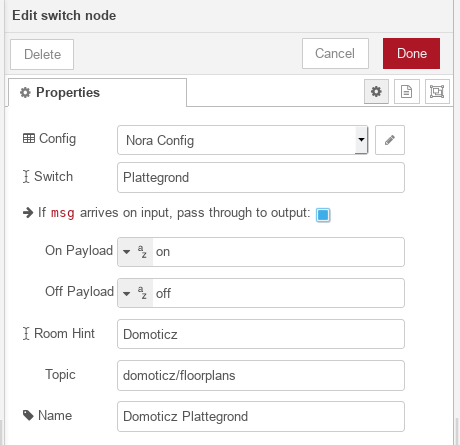Switch to the Properties tab
Viewport: 460px width, 445px height.
pos(97,93)
